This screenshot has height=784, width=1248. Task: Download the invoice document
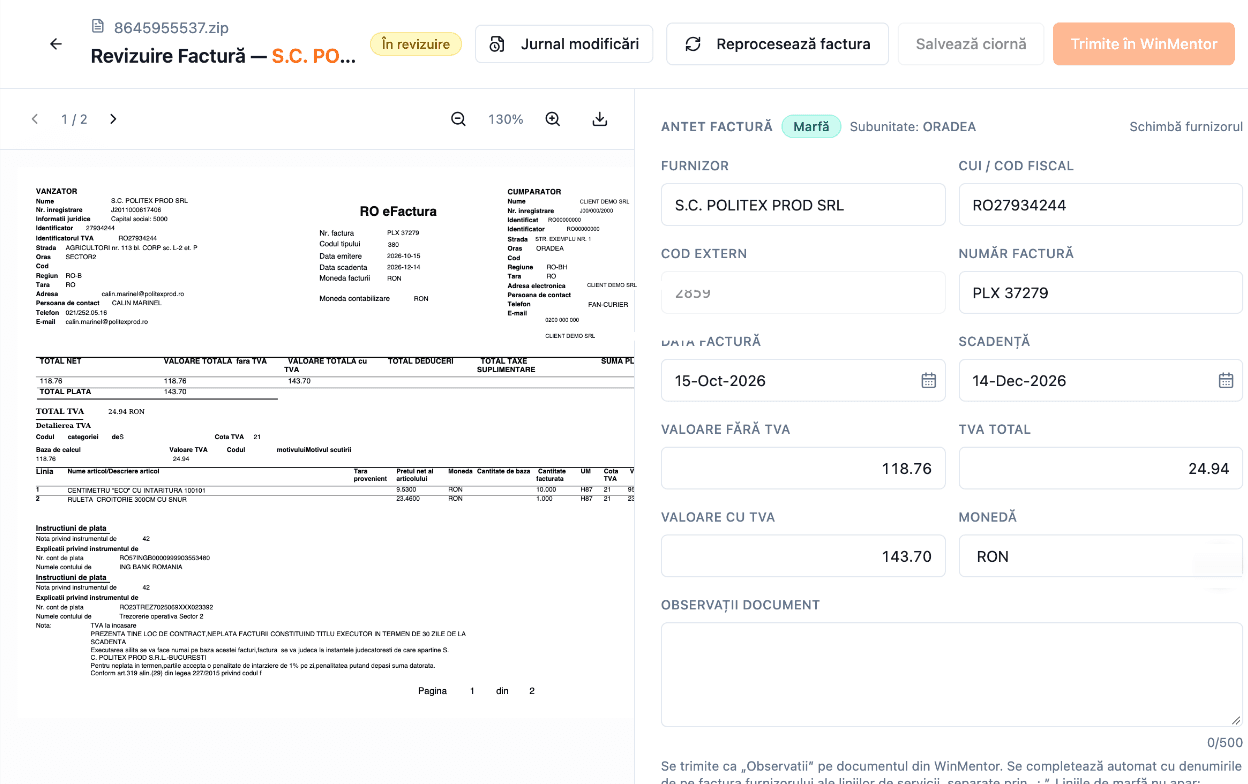(x=600, y=119)
